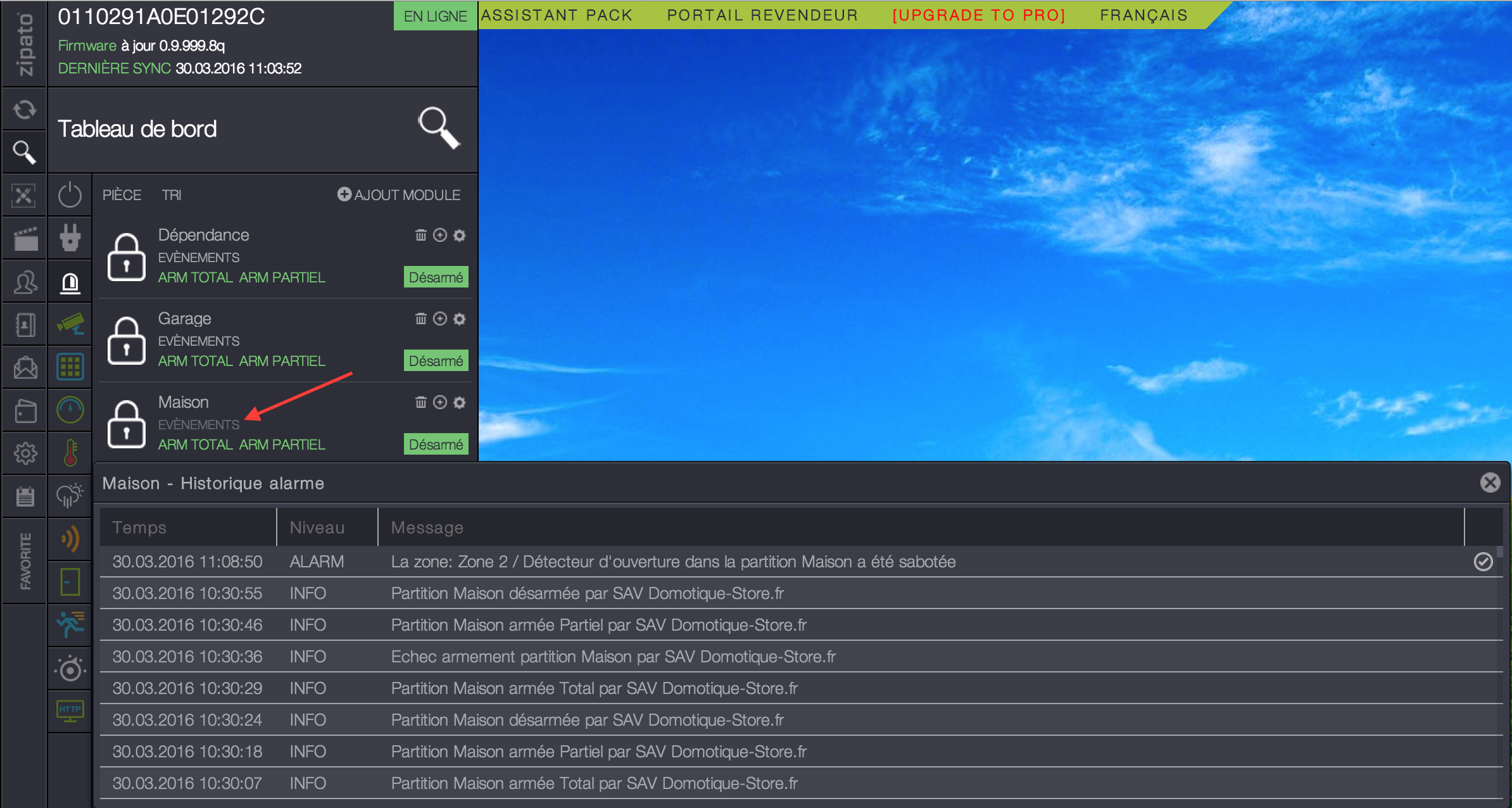The image size is (1512, 808).
Task: Open the camera devices category
Action: 70,324
